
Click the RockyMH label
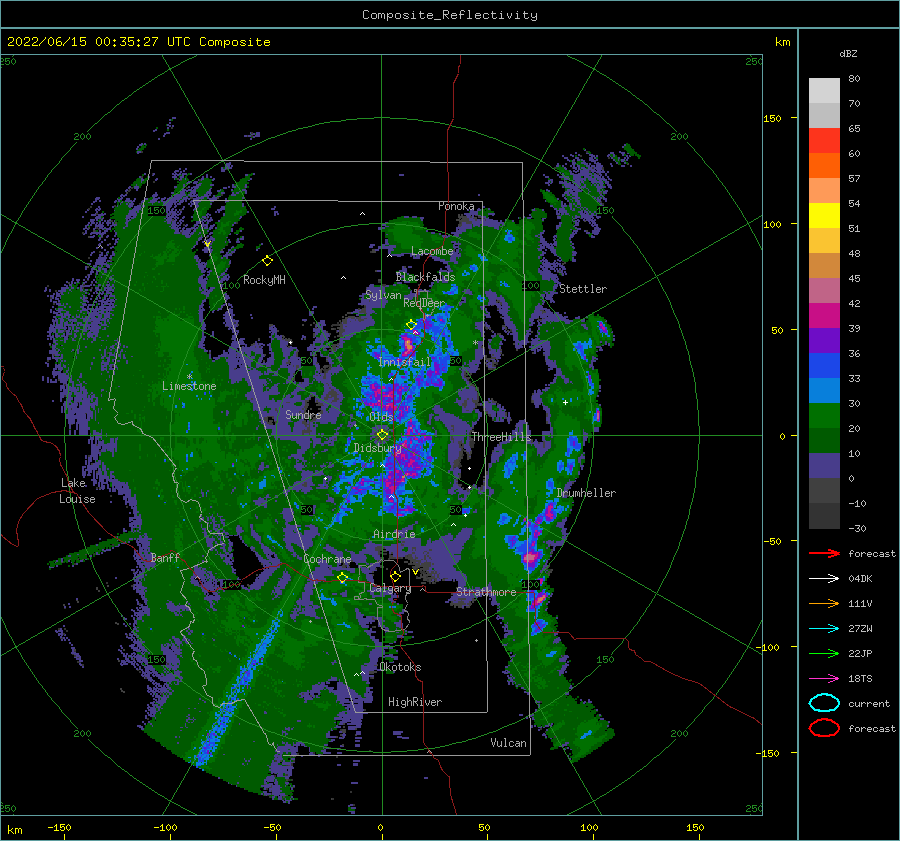264,280
